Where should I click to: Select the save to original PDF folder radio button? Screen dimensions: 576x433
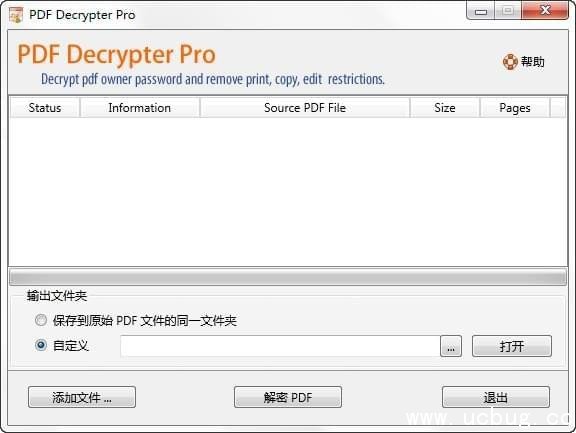(x=41, y=320)
